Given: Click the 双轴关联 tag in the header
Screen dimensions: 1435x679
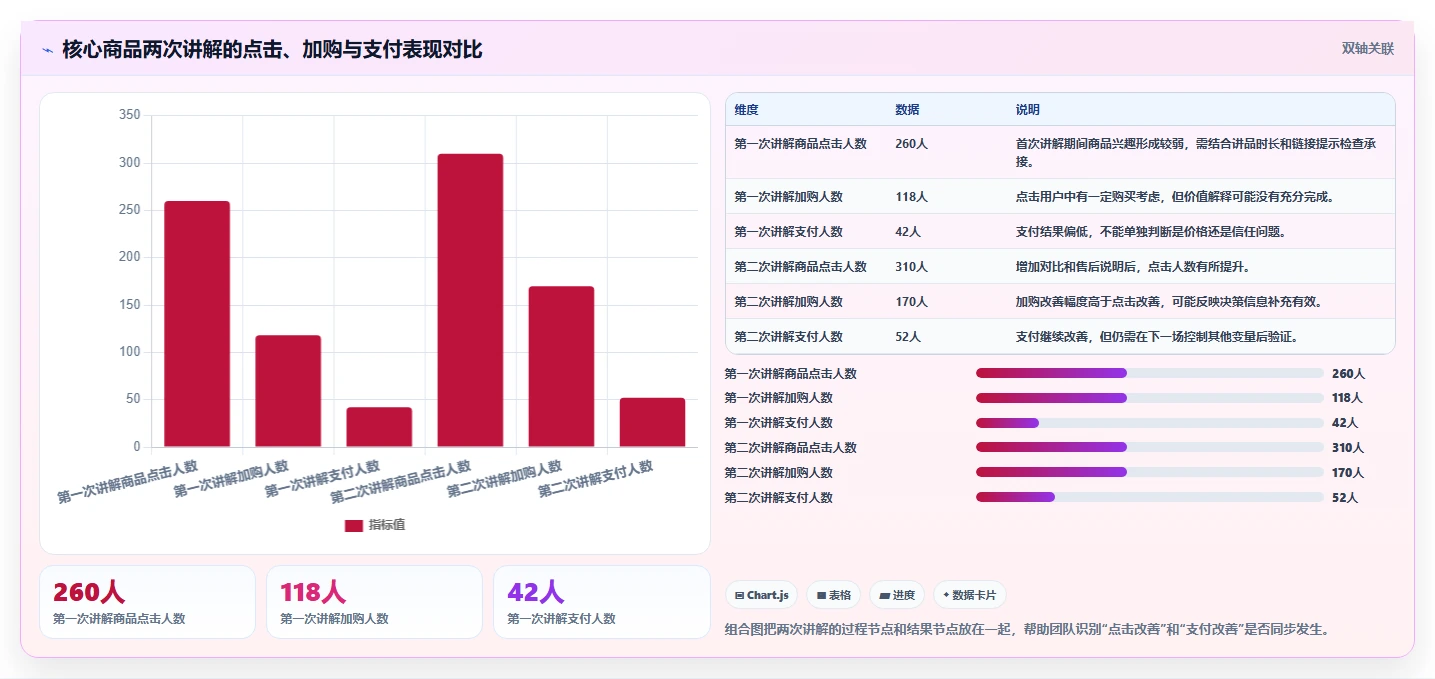Looking at the screenshot, I should tap(1367, 49).
